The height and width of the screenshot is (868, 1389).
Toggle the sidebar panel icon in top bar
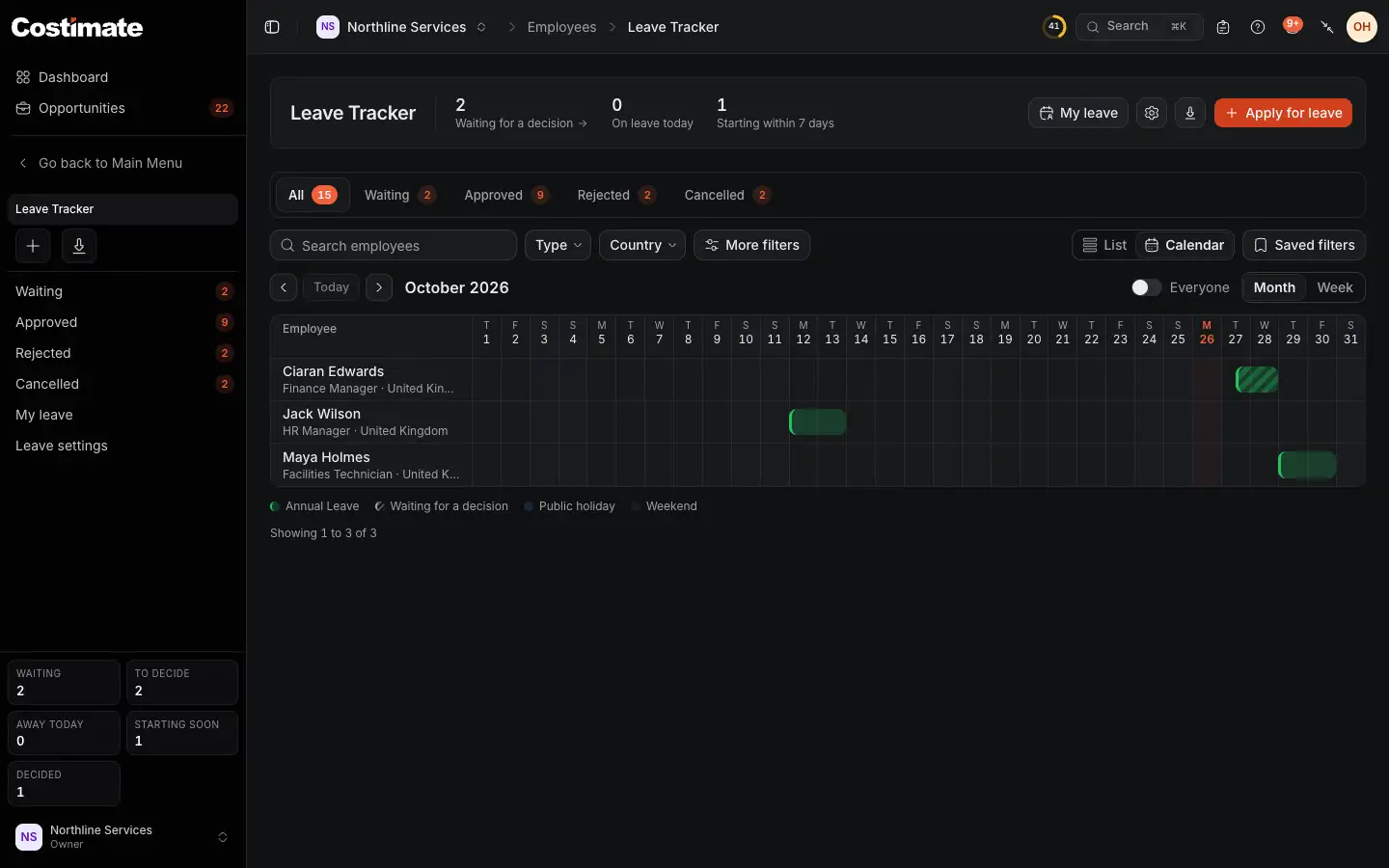pos(272,27)
